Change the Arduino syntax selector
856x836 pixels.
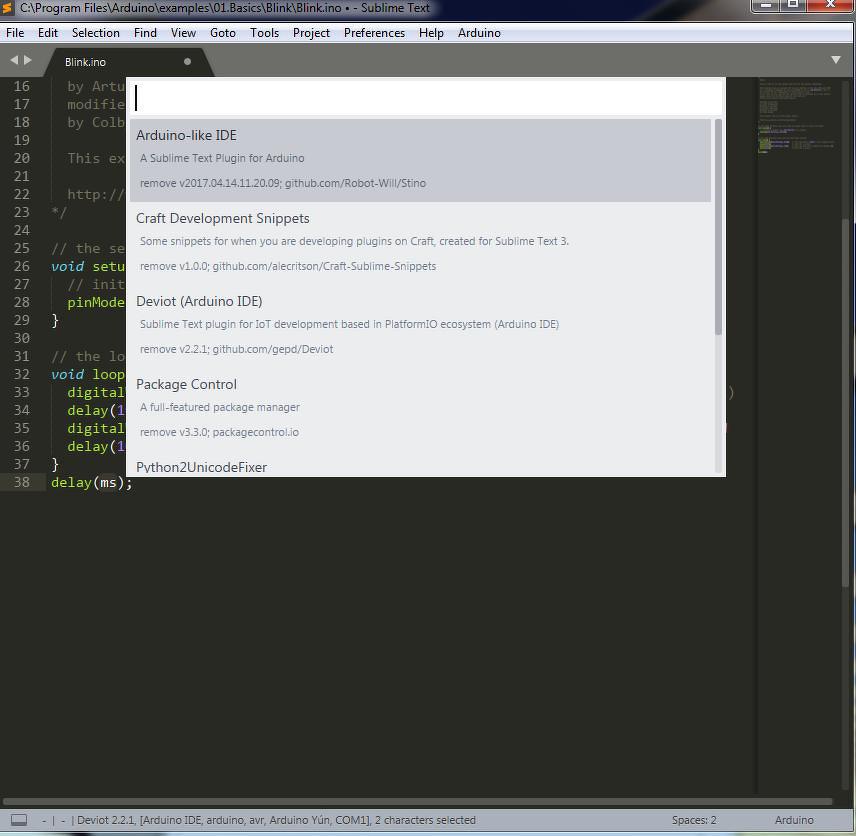pos(794,820)
